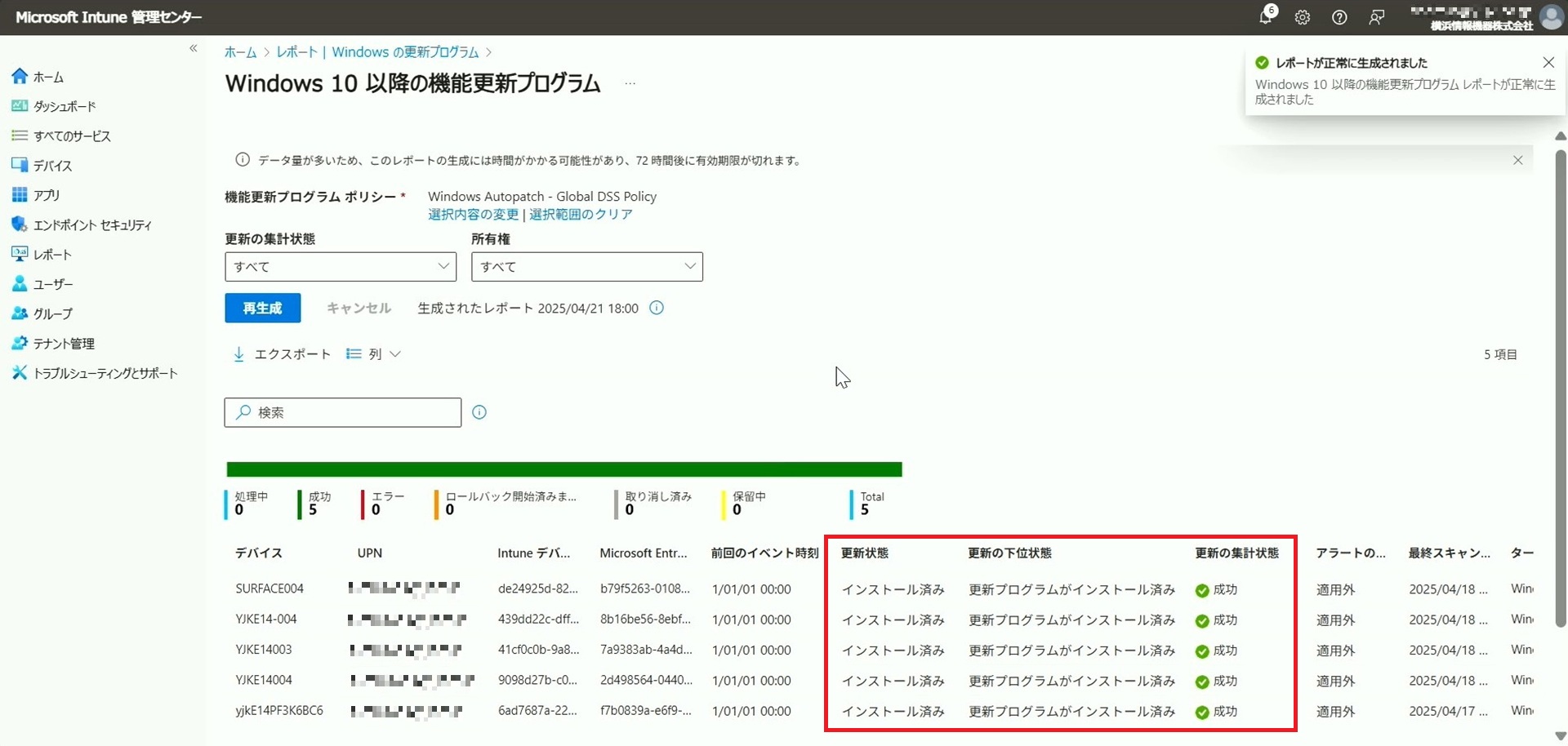Viewport: 1568px width, 746px height.
Task: Open the user account avatar
Action: (1551, 17)
